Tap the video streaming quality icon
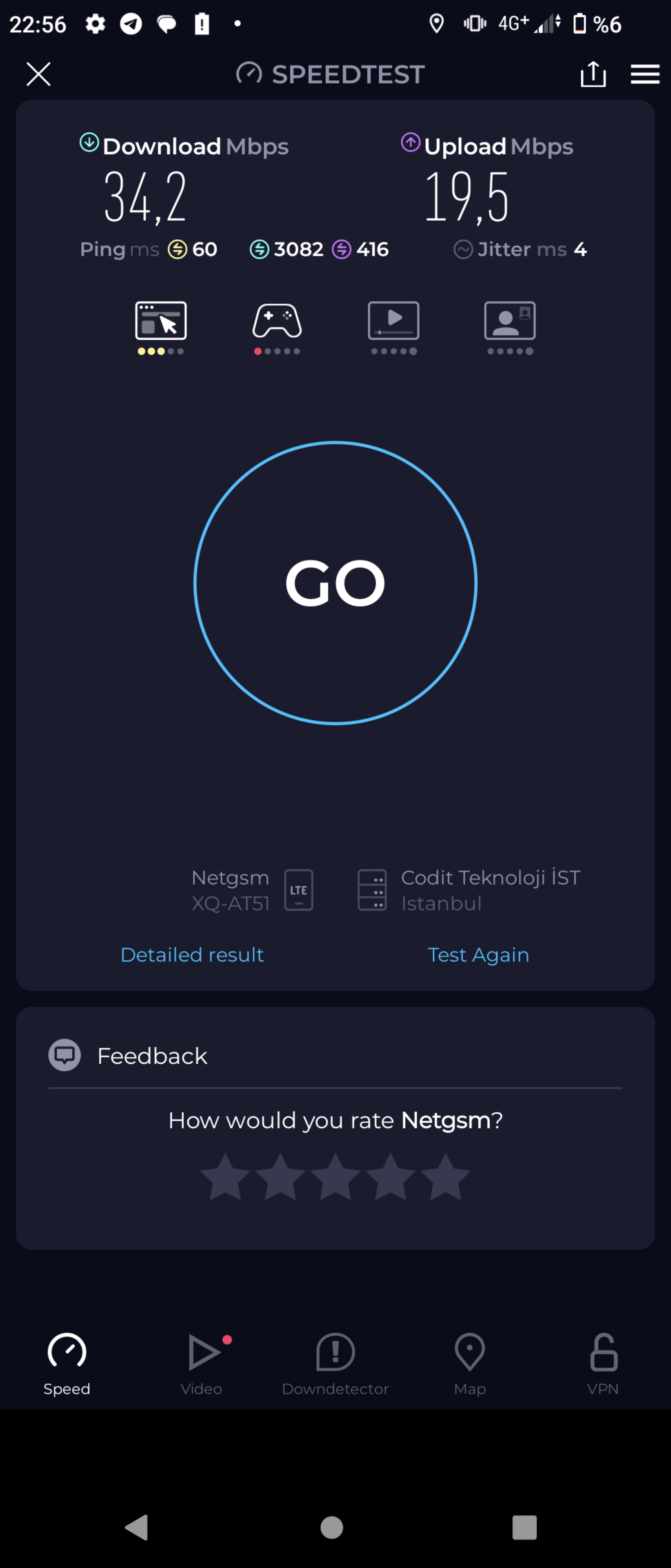This screenshot has height=1568, width=671. (393, 321)
